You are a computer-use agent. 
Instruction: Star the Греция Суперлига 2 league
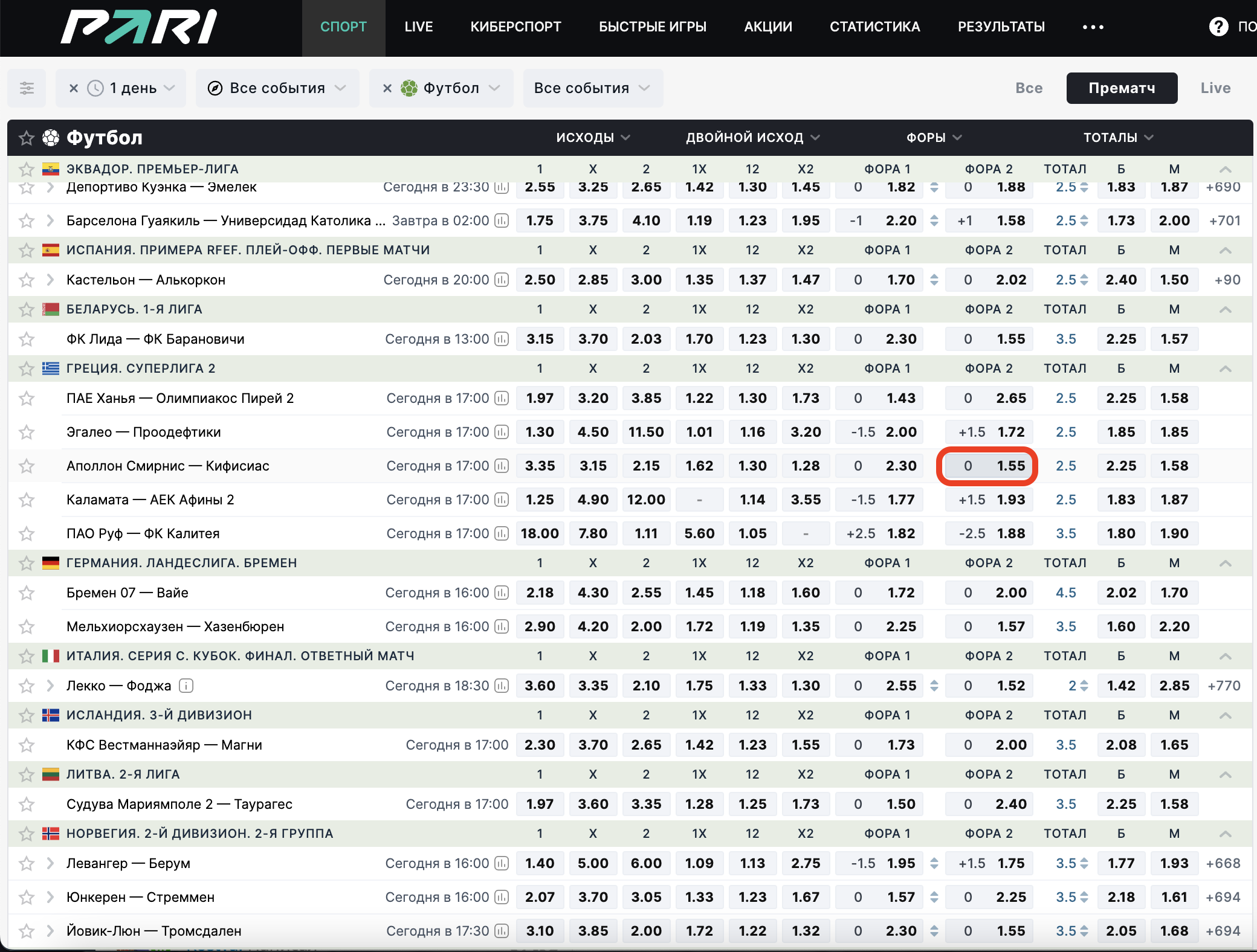click(27, 368)
